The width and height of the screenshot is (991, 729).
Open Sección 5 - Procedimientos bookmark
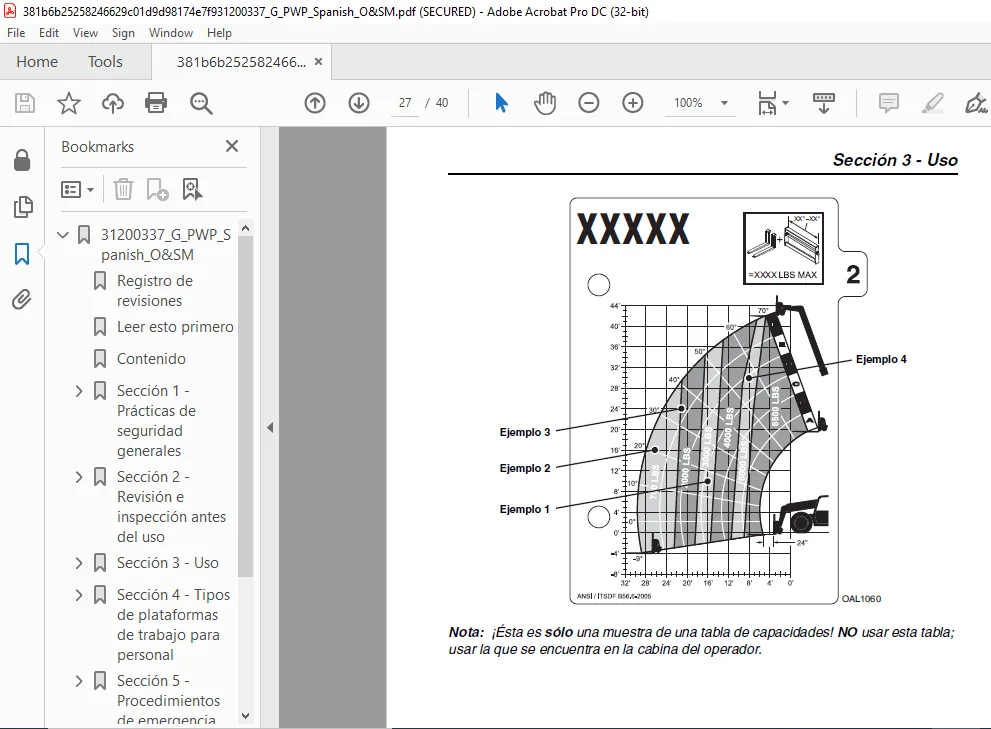(x=168, y=701)
